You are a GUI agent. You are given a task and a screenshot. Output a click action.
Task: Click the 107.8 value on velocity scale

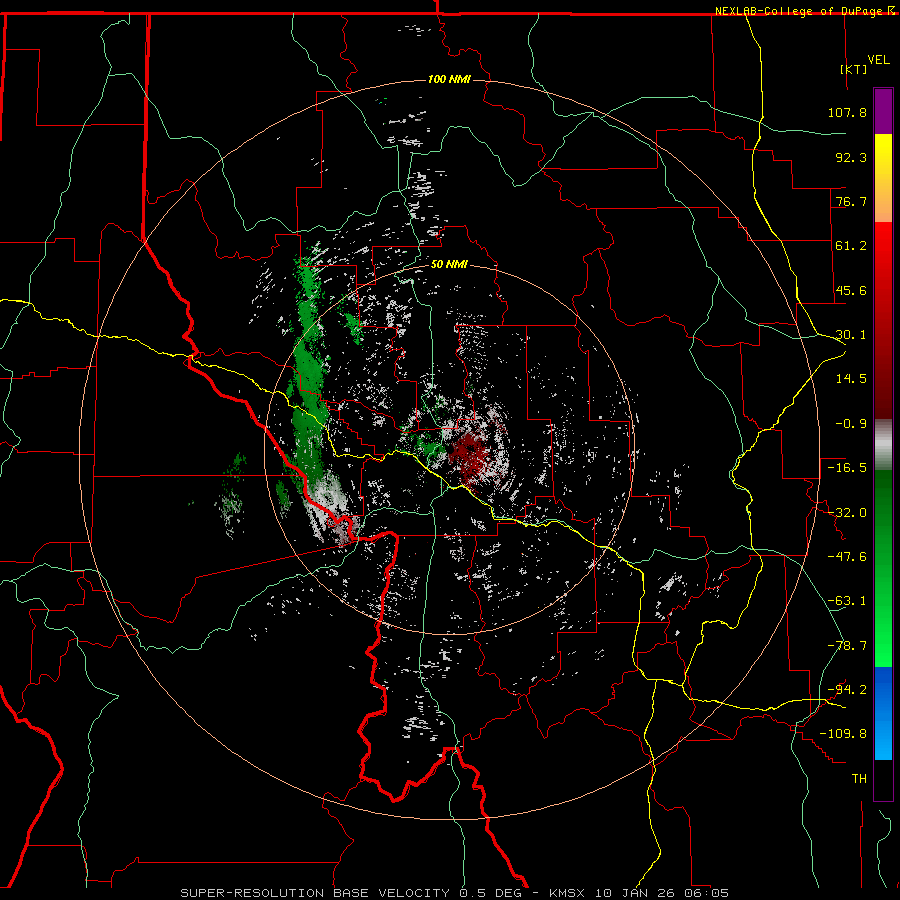point(847,112)
